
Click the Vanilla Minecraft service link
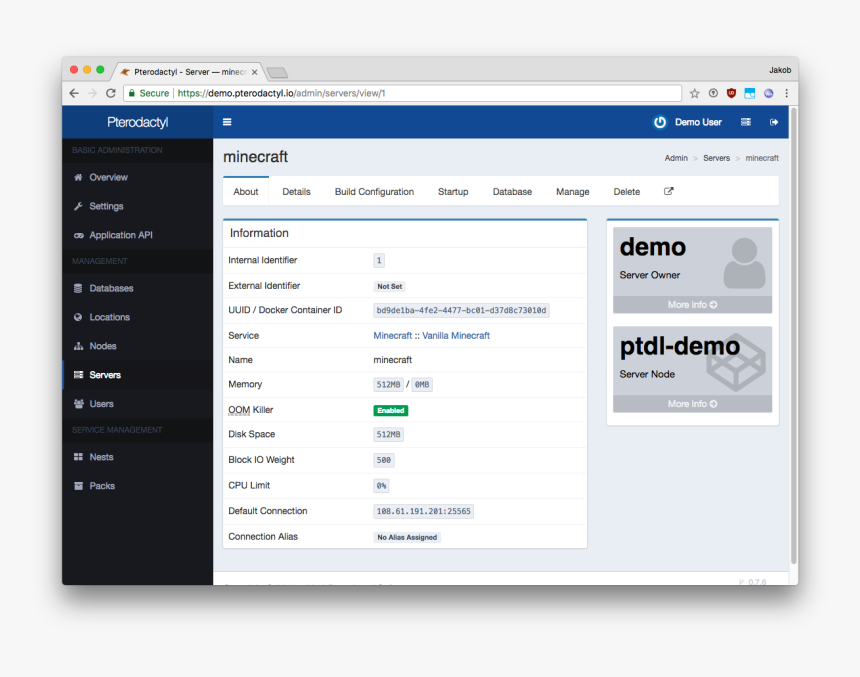456,336
